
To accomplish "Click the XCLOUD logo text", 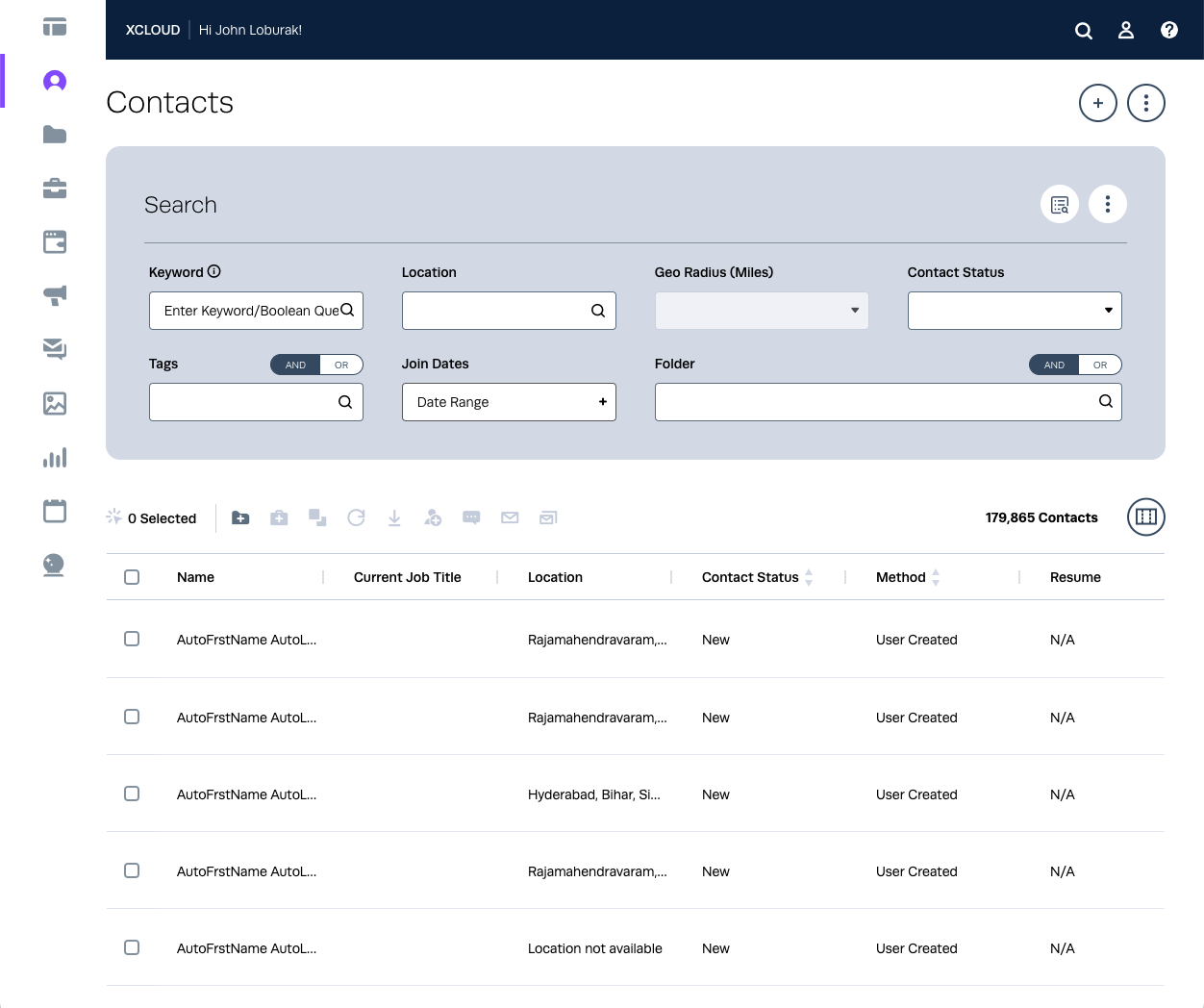I will [153, 30].
